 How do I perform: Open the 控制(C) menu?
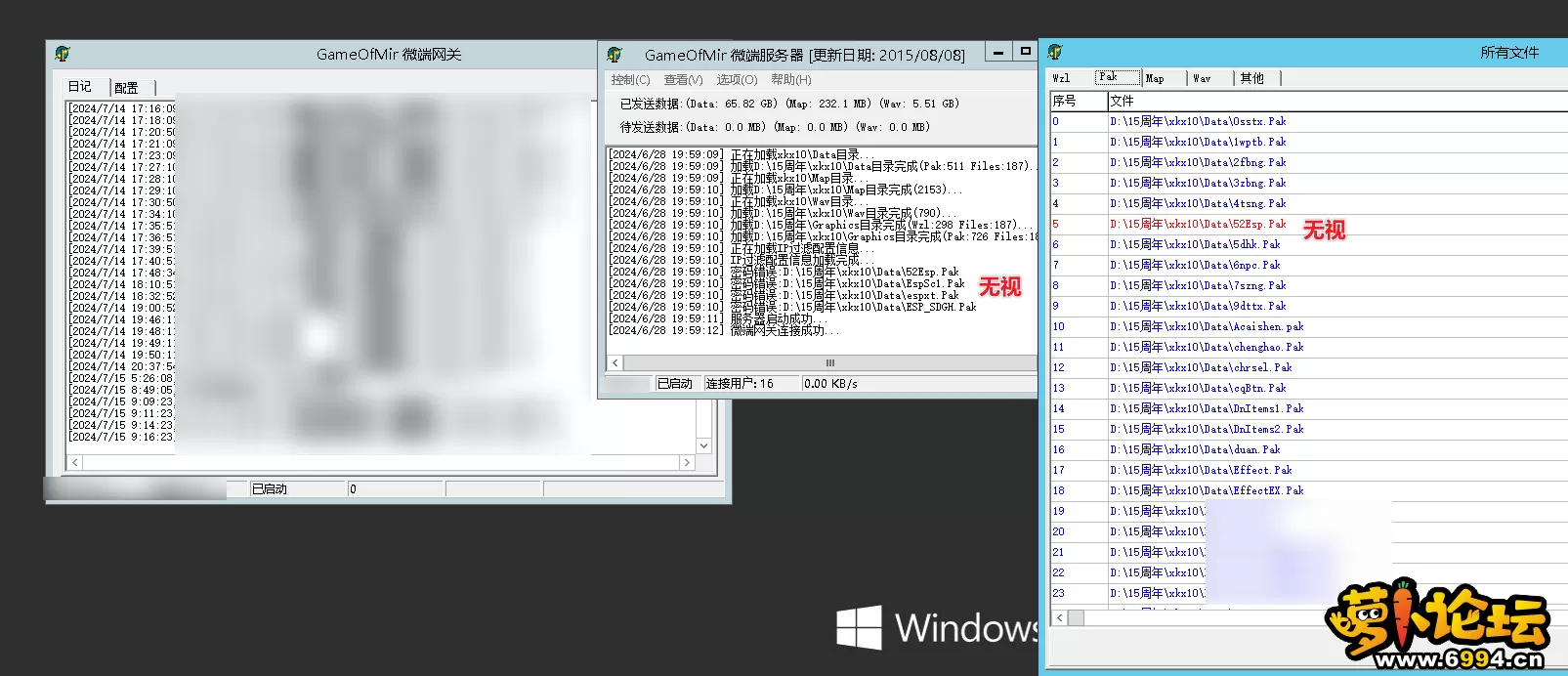(x=630, y=80)
